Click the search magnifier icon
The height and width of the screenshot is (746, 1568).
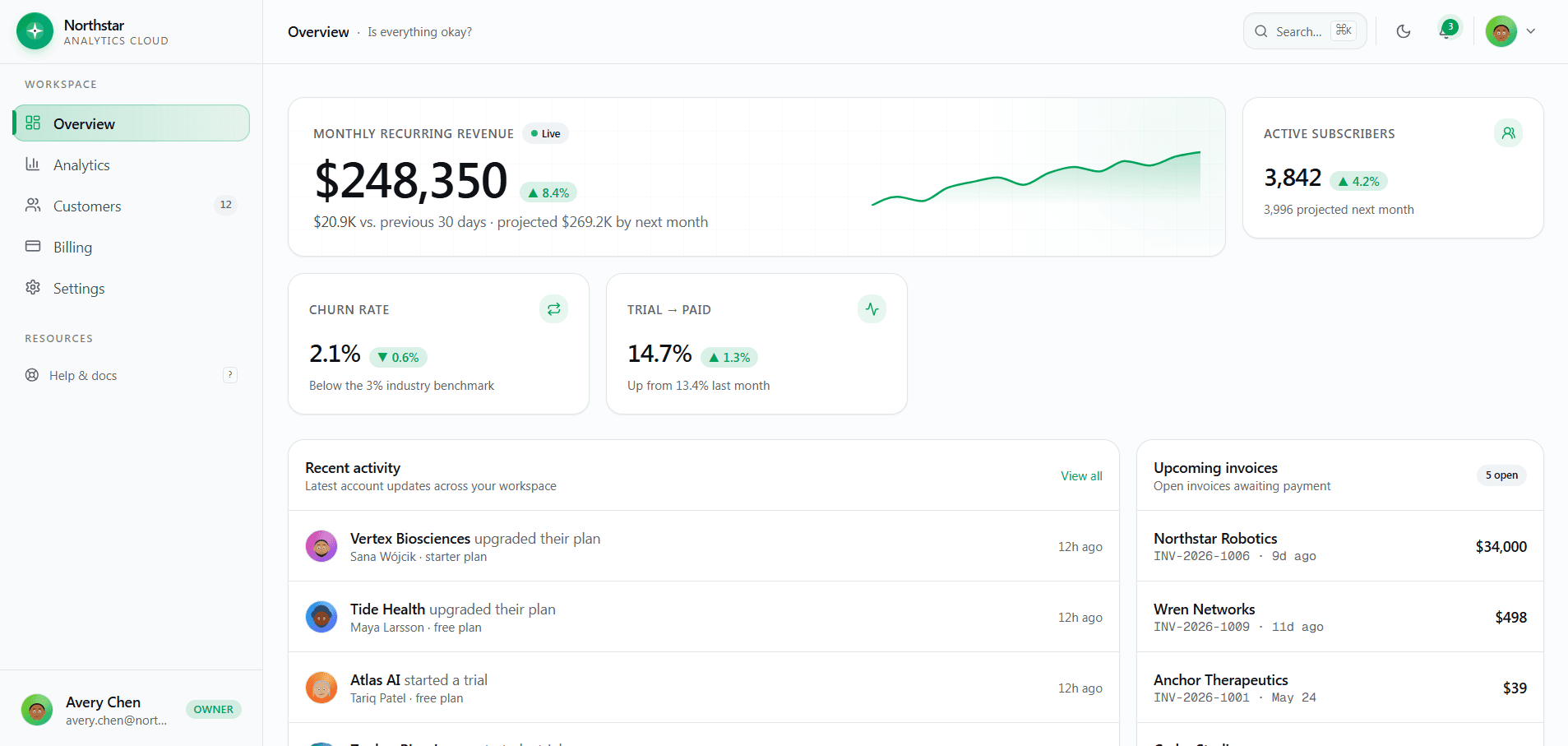[x=1260, y=31]
